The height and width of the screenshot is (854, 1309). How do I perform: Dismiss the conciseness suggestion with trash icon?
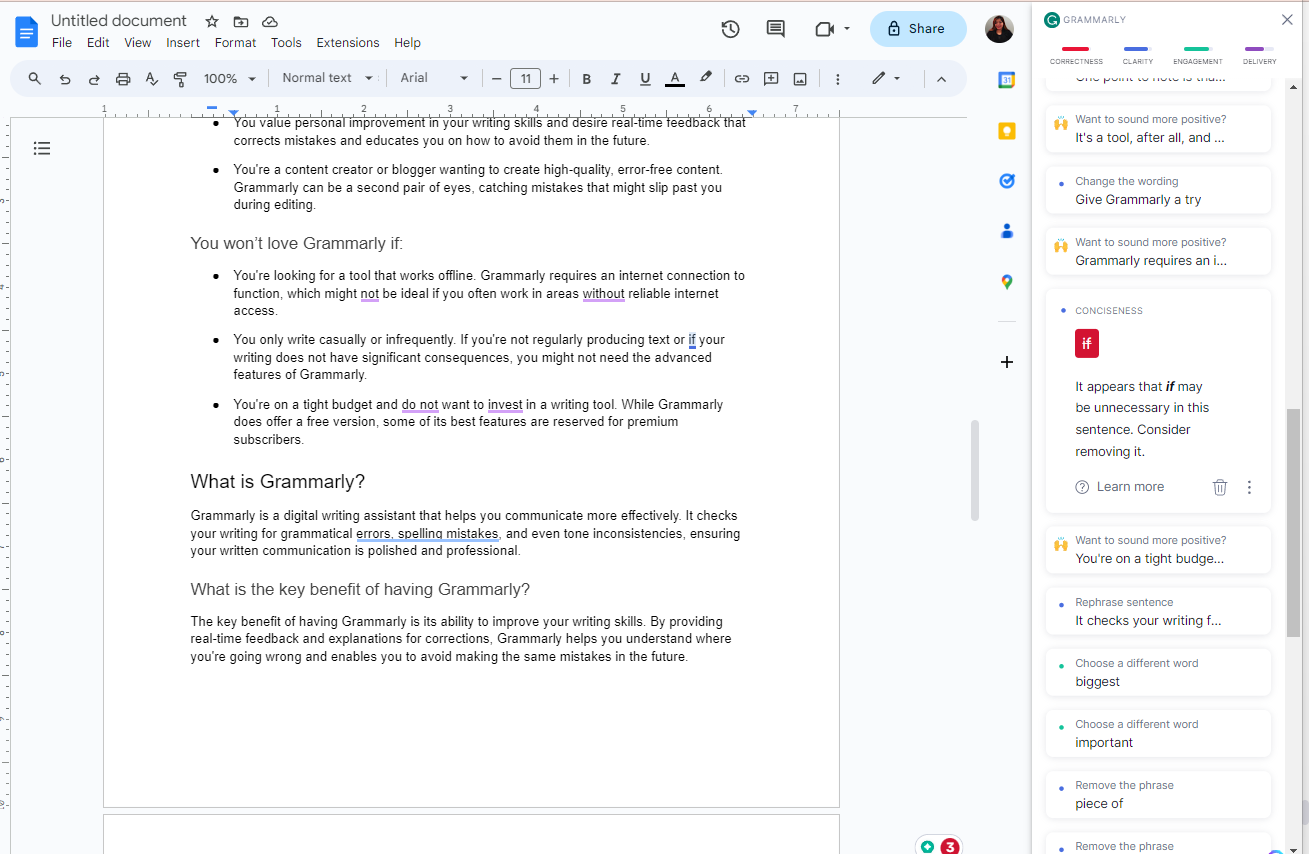(x=1220, y=487)
